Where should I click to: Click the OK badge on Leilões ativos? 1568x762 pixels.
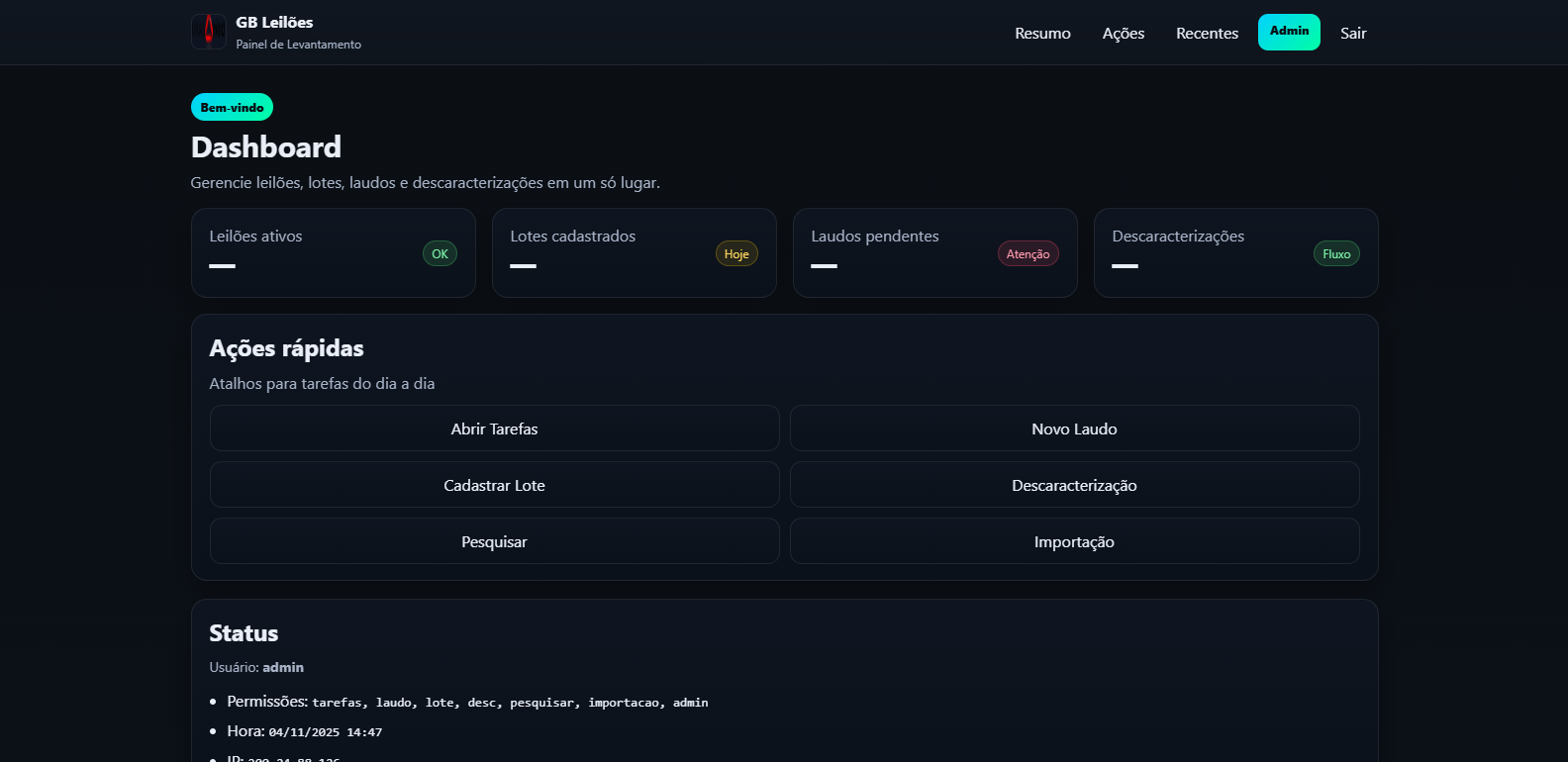[440, 254]
